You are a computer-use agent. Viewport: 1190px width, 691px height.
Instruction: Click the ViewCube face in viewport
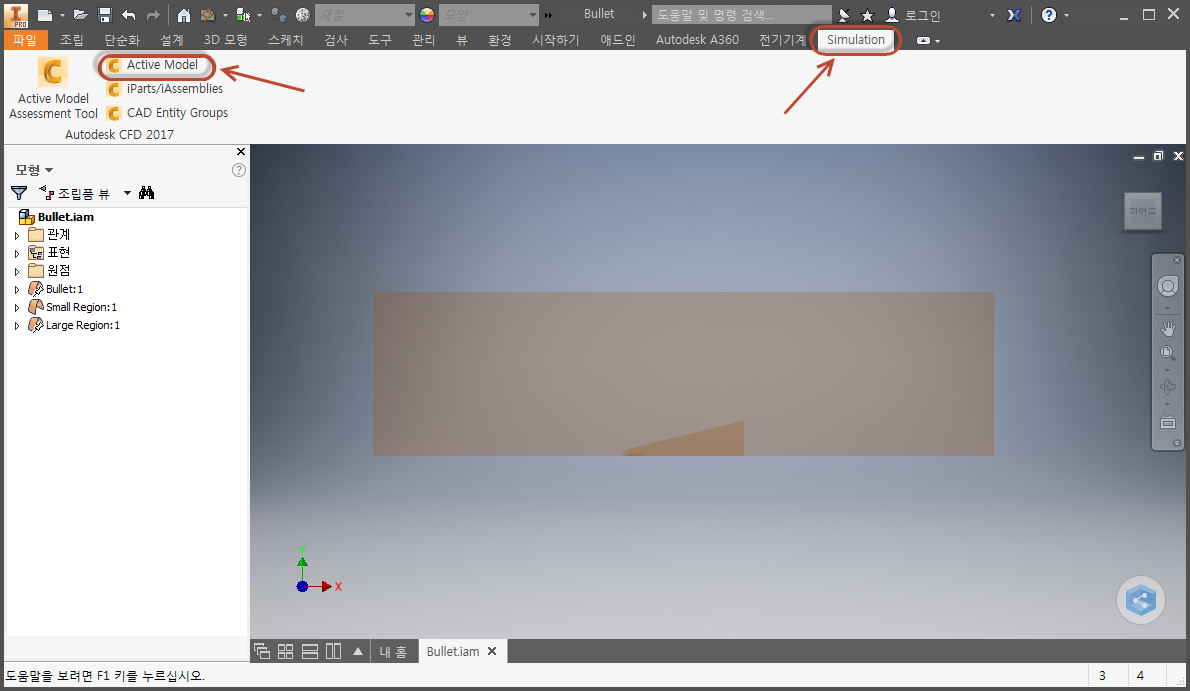click(x=1142, y=211)
